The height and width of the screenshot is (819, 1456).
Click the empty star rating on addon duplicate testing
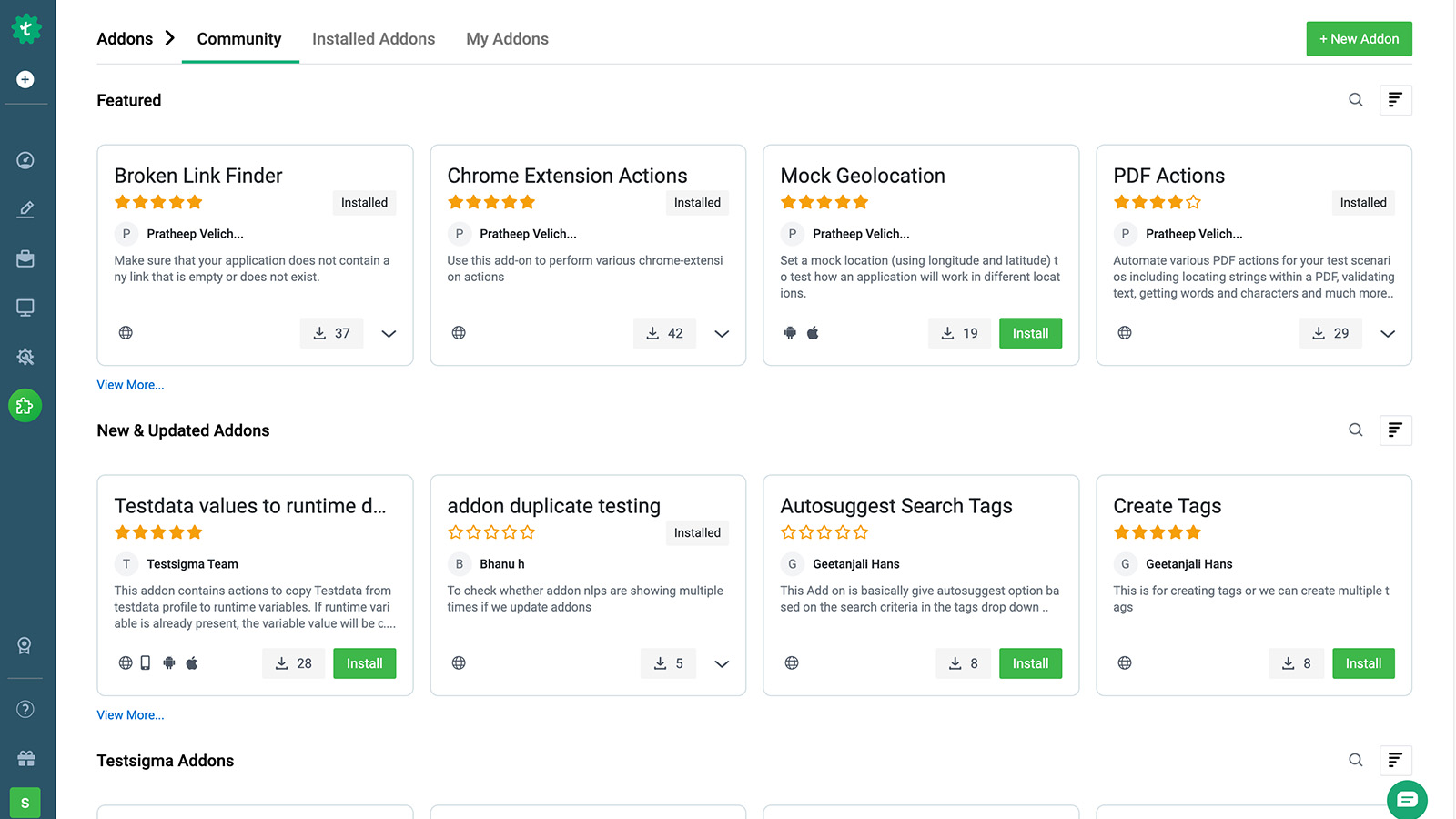click(x=491, y=532)
